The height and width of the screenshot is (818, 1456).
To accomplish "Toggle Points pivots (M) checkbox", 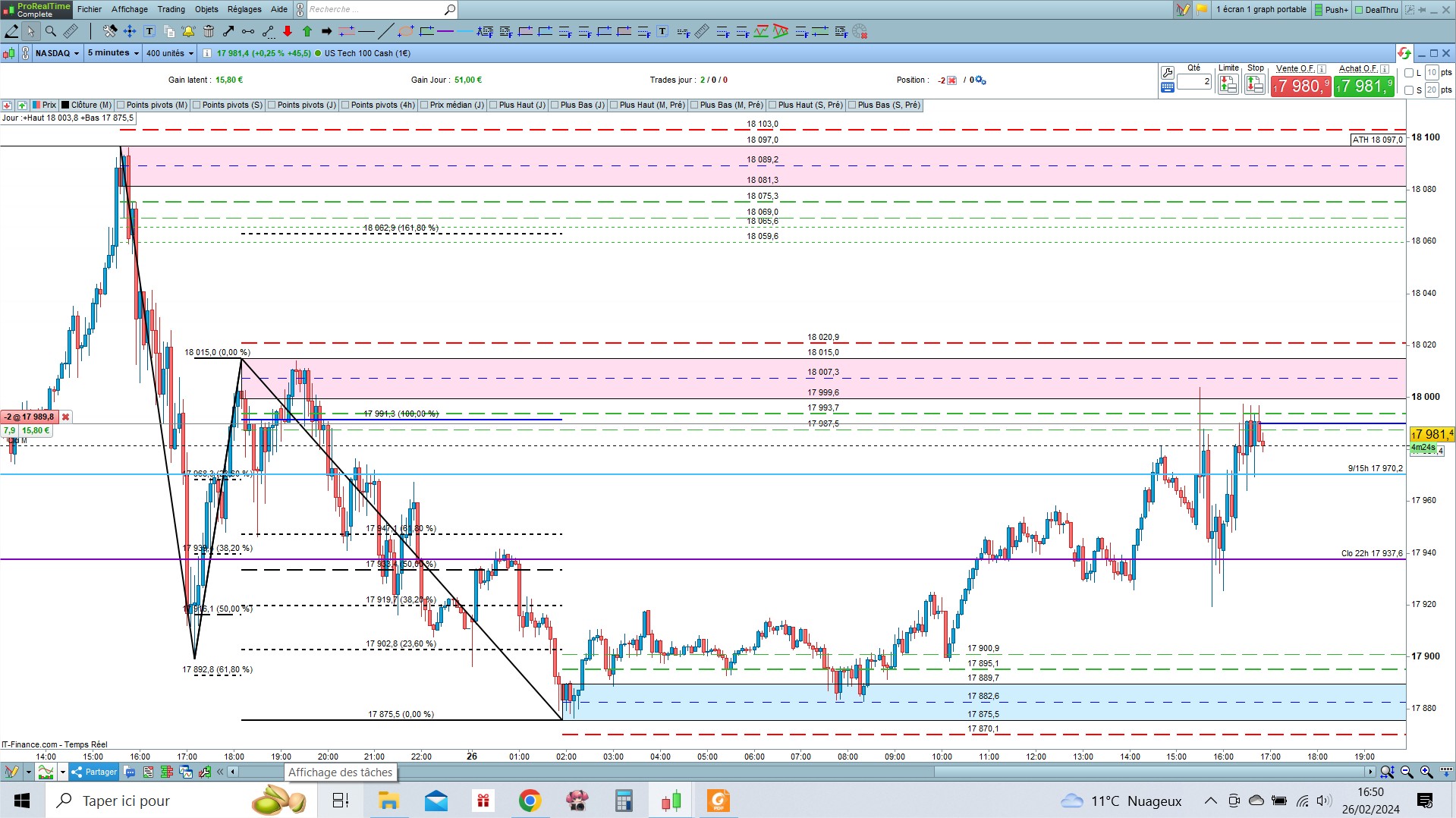I will [x=121, y=105].
